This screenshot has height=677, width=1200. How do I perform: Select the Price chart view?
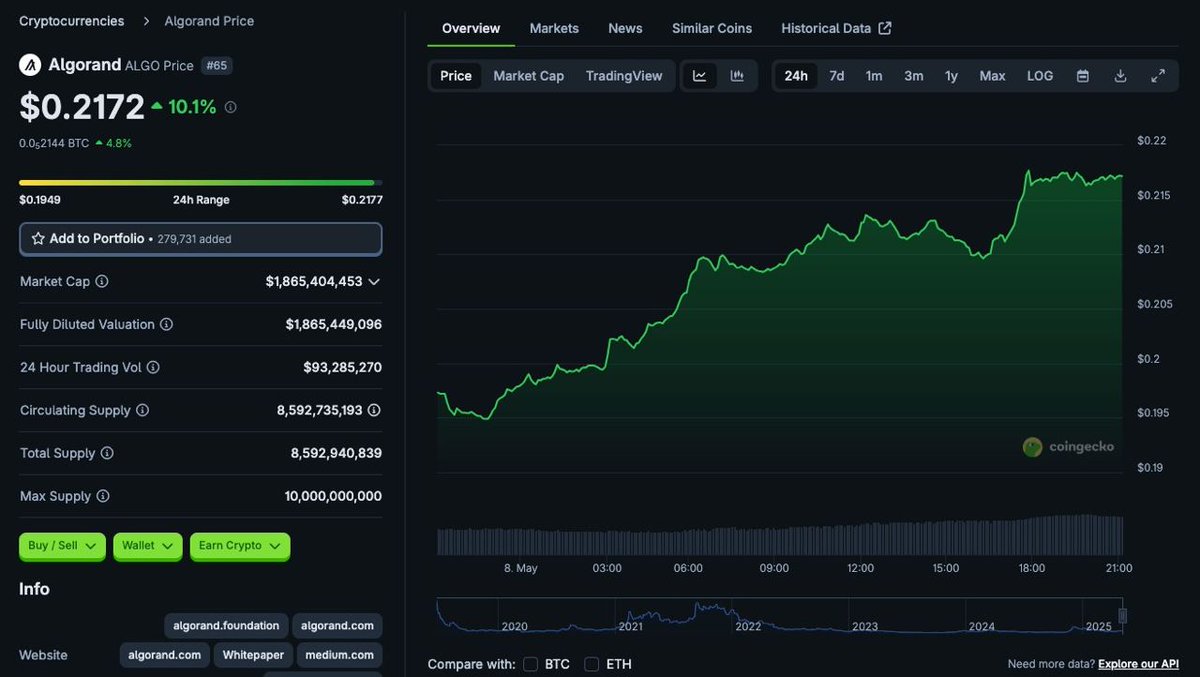point(456,76)
